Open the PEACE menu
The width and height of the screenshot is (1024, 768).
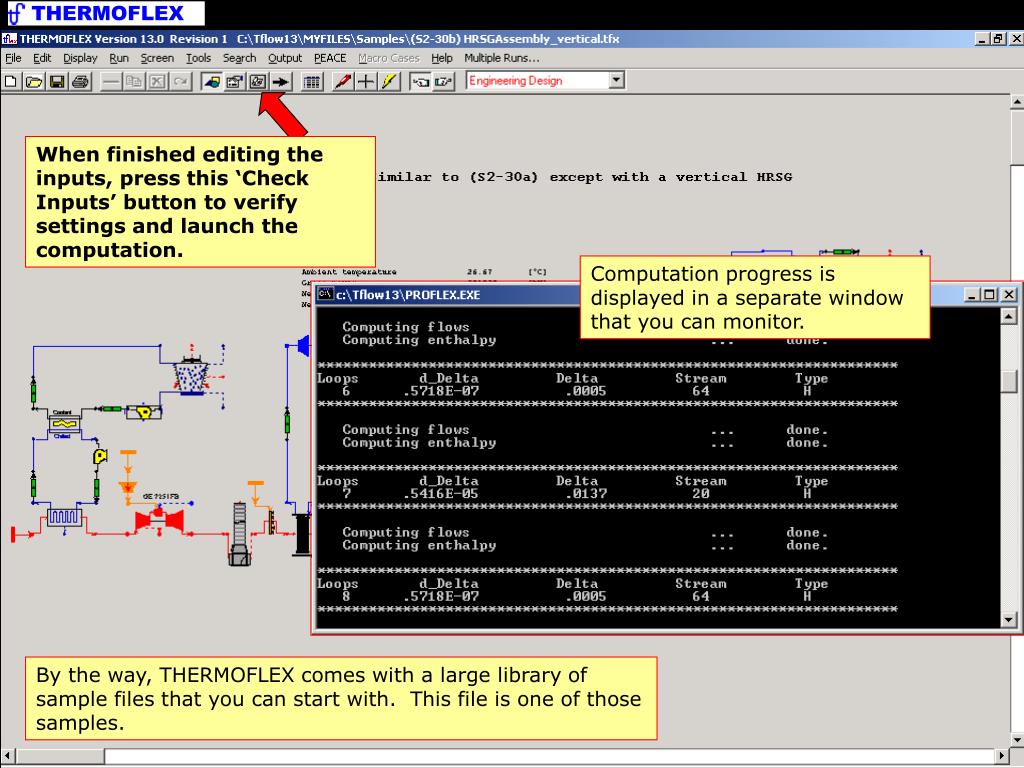click(330, 58)
